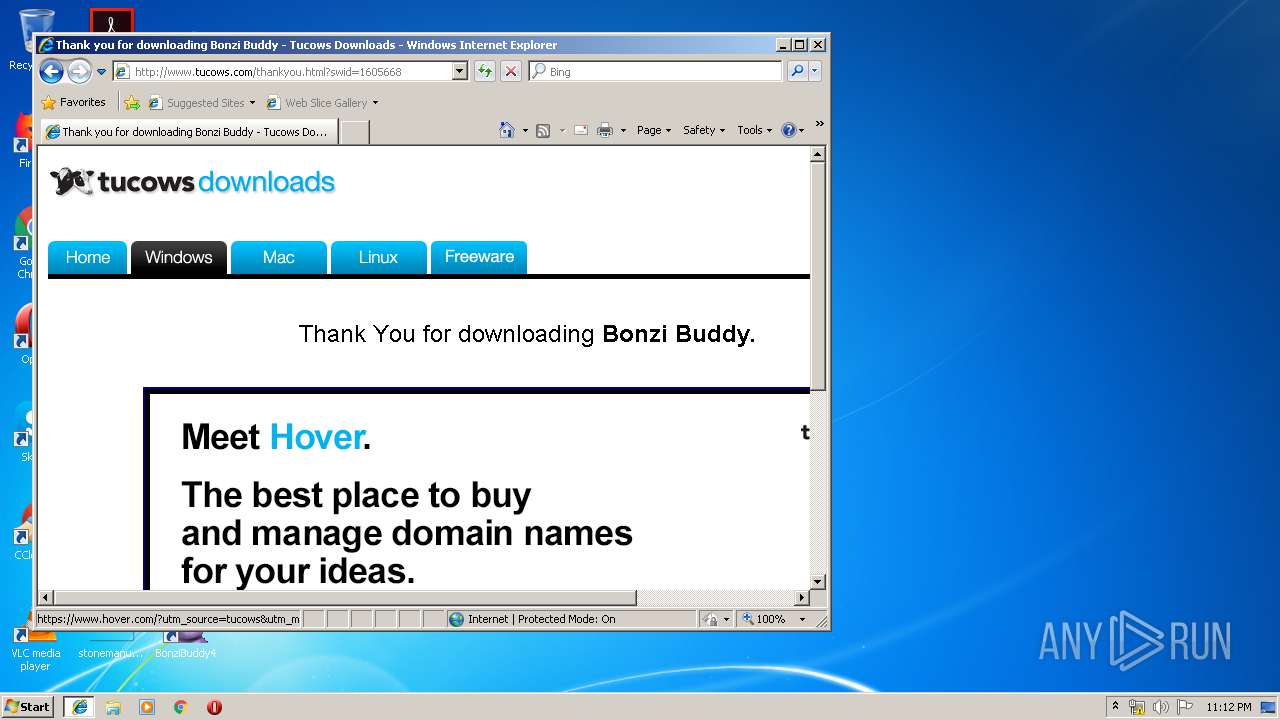Launch Chrome from the taskbar
The height and width of the screenshot is (720, 1280).
(181, 707)
